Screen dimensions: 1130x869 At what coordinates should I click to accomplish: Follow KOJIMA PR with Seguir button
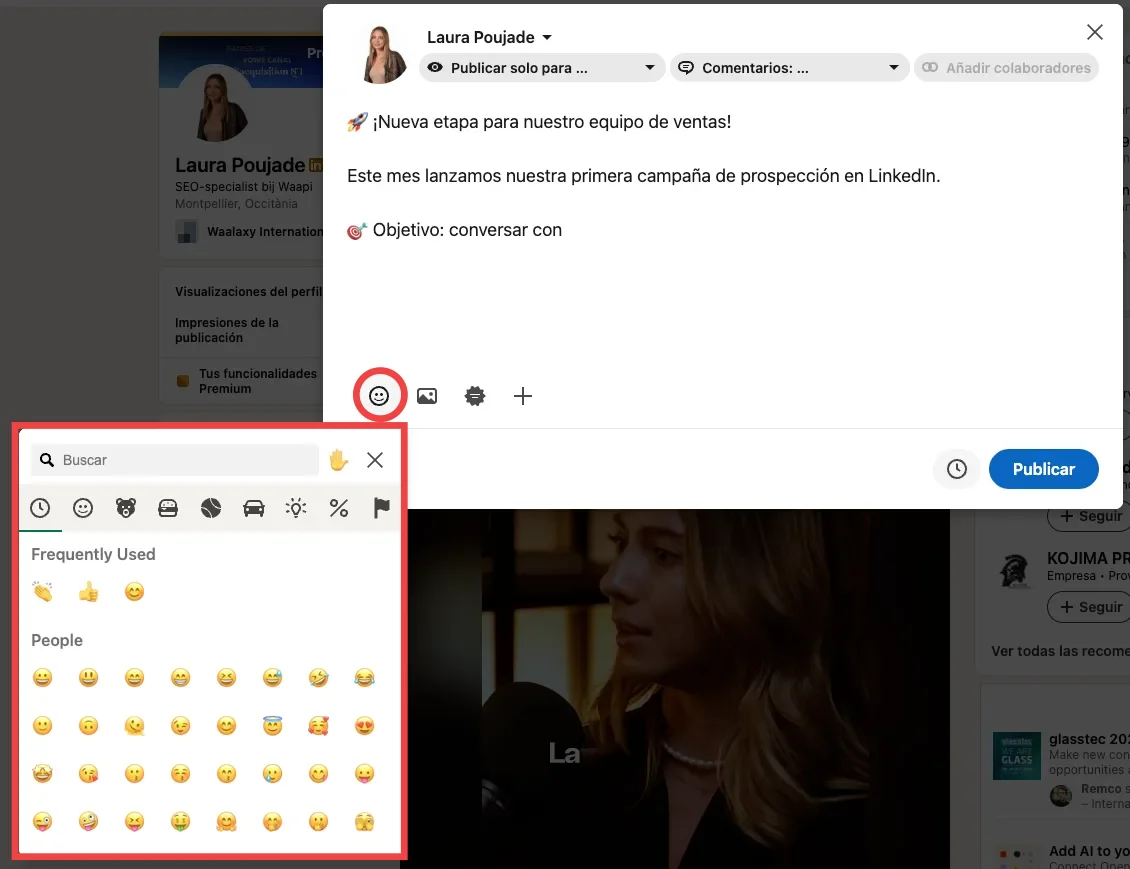point(1090,607)
